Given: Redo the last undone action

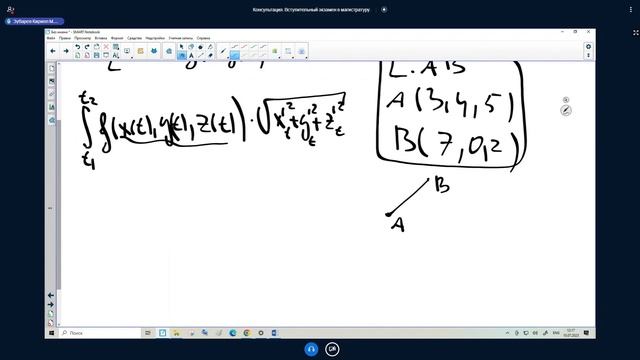Looking at the screenshot, I should [x=87, y=47].
